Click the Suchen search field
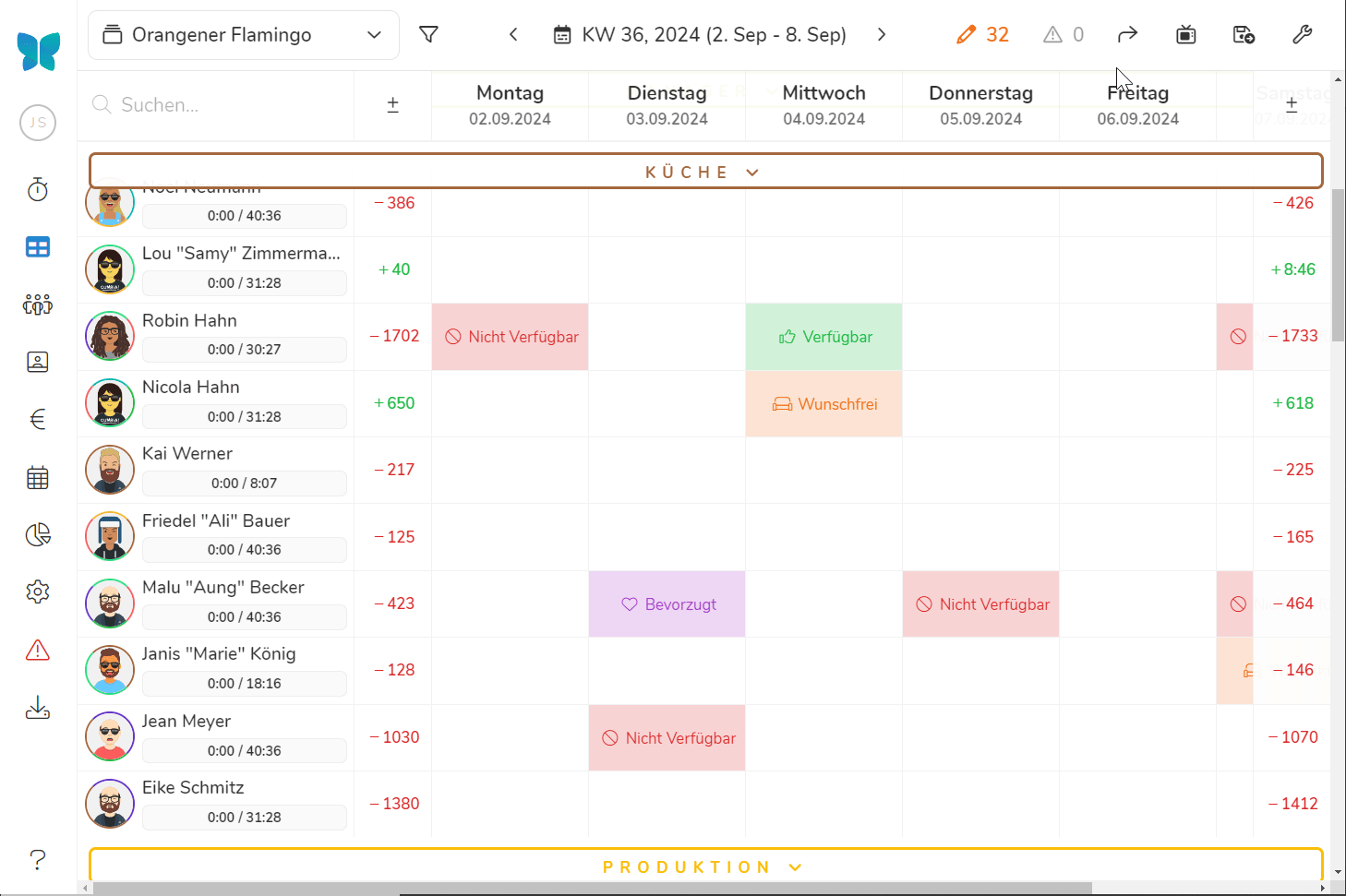This screenshot has width=1346, height=896. 222,105
